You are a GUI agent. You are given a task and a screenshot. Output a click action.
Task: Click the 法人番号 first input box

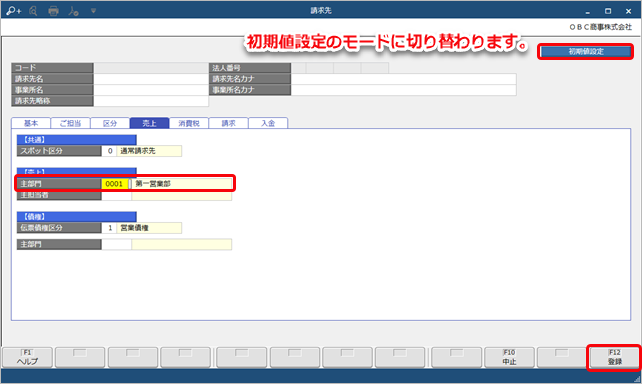click(x=298, y=68)
